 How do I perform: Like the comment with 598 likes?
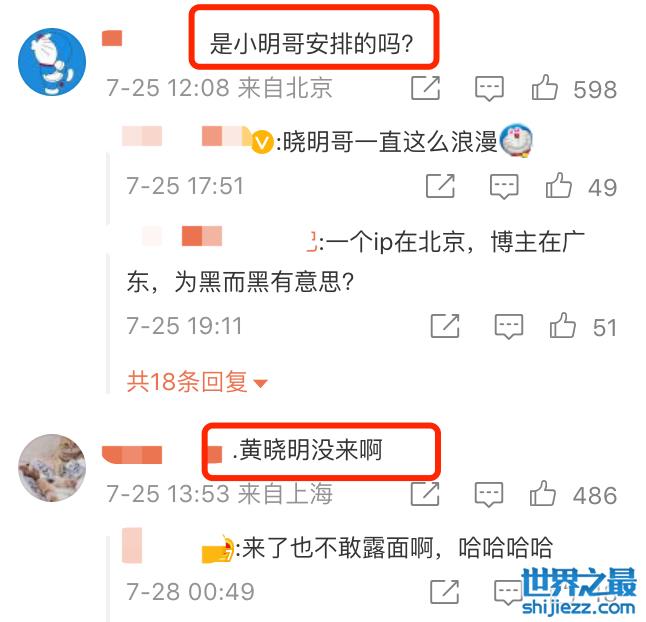[x=545, y=87]
